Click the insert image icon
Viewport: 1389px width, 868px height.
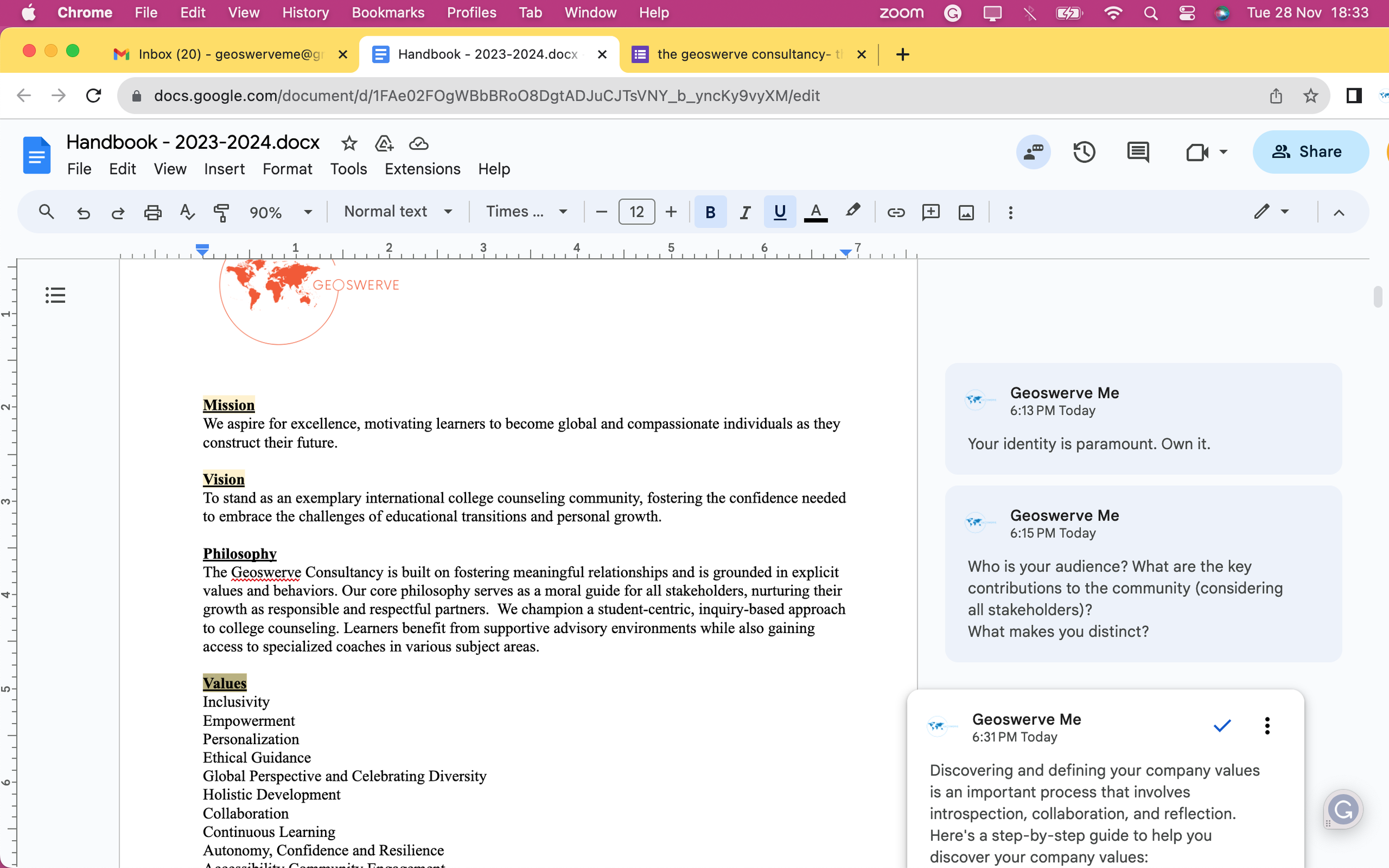point(966,212)
